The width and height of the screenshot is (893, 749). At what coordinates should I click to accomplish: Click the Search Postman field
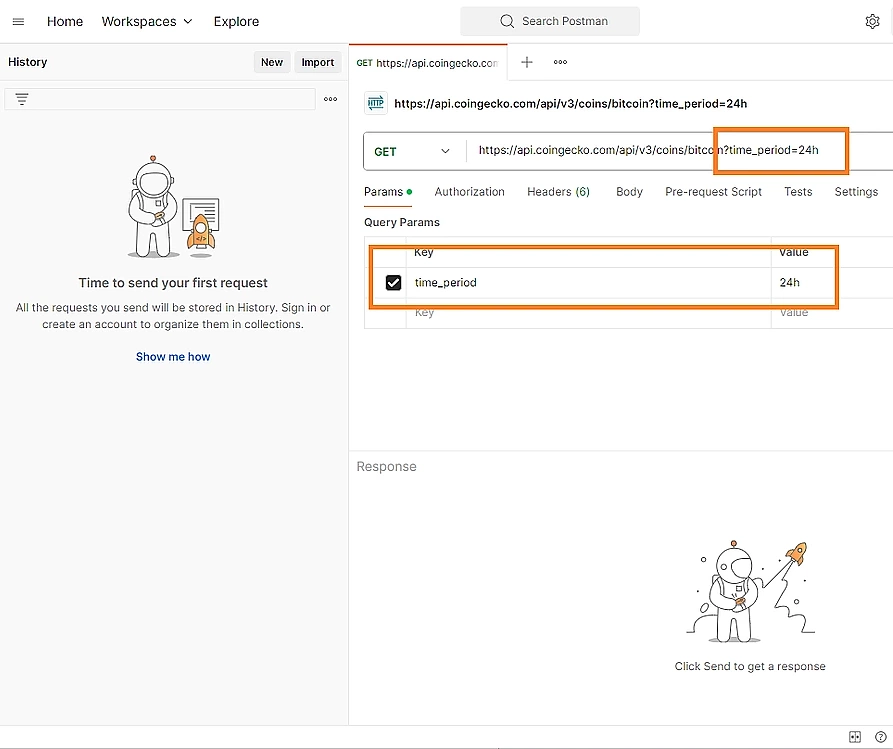click(550, 21)
